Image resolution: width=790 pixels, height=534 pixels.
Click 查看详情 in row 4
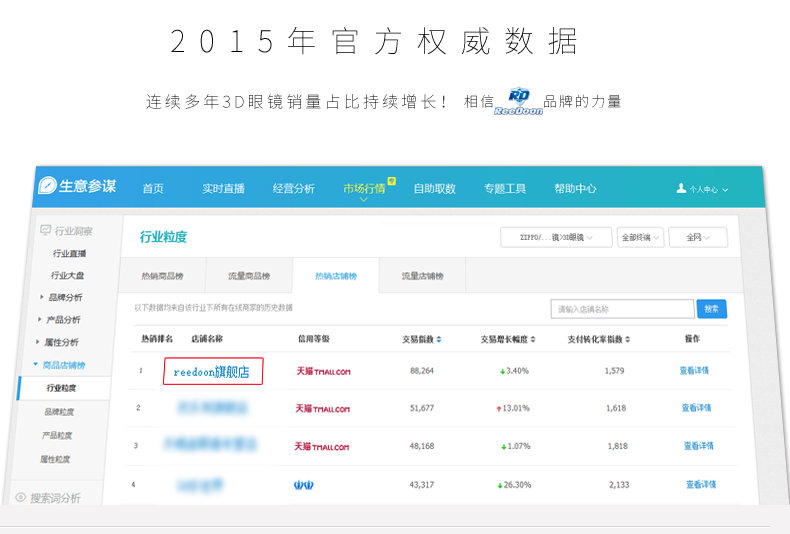click(x=701, y=485)
